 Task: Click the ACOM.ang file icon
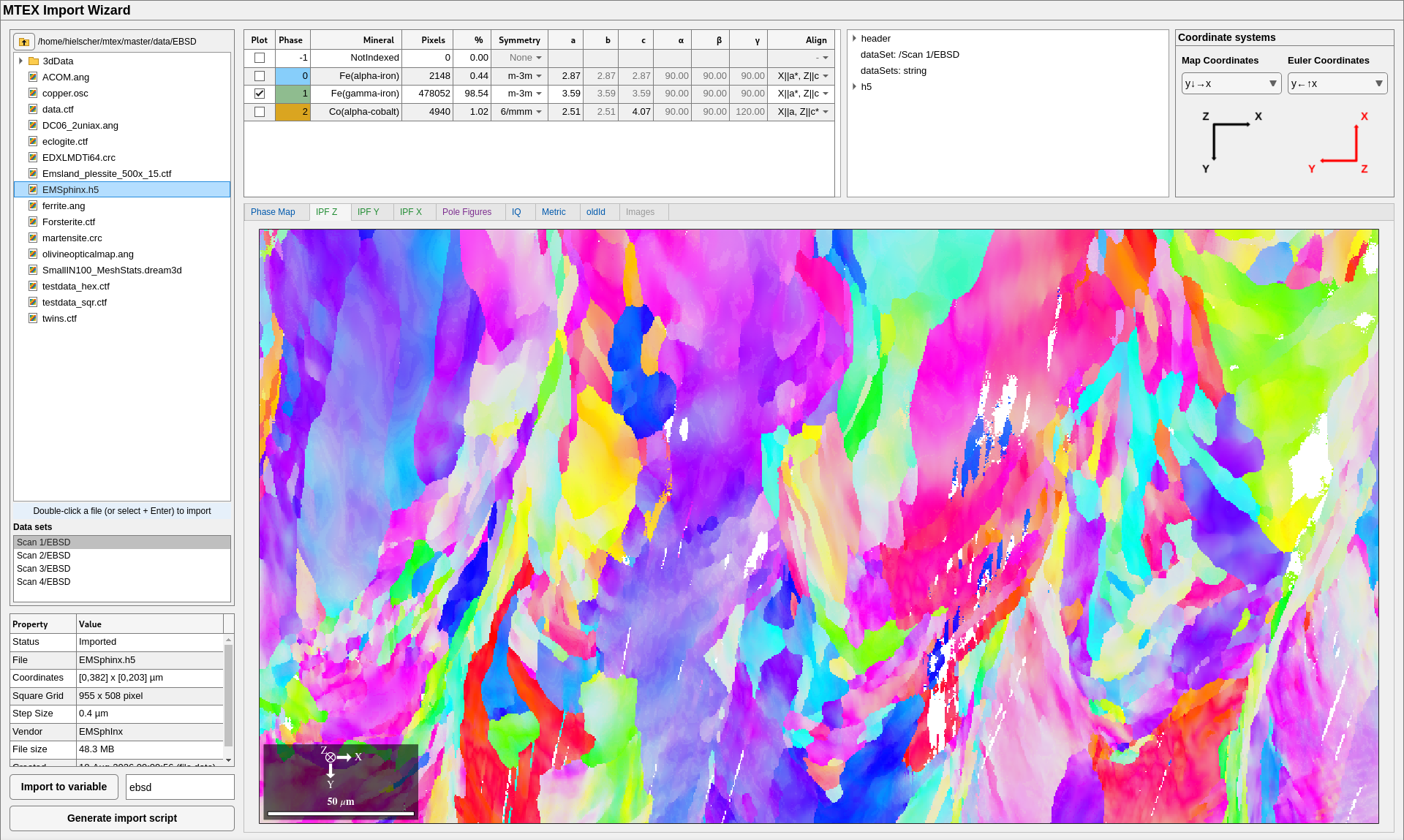33,77
